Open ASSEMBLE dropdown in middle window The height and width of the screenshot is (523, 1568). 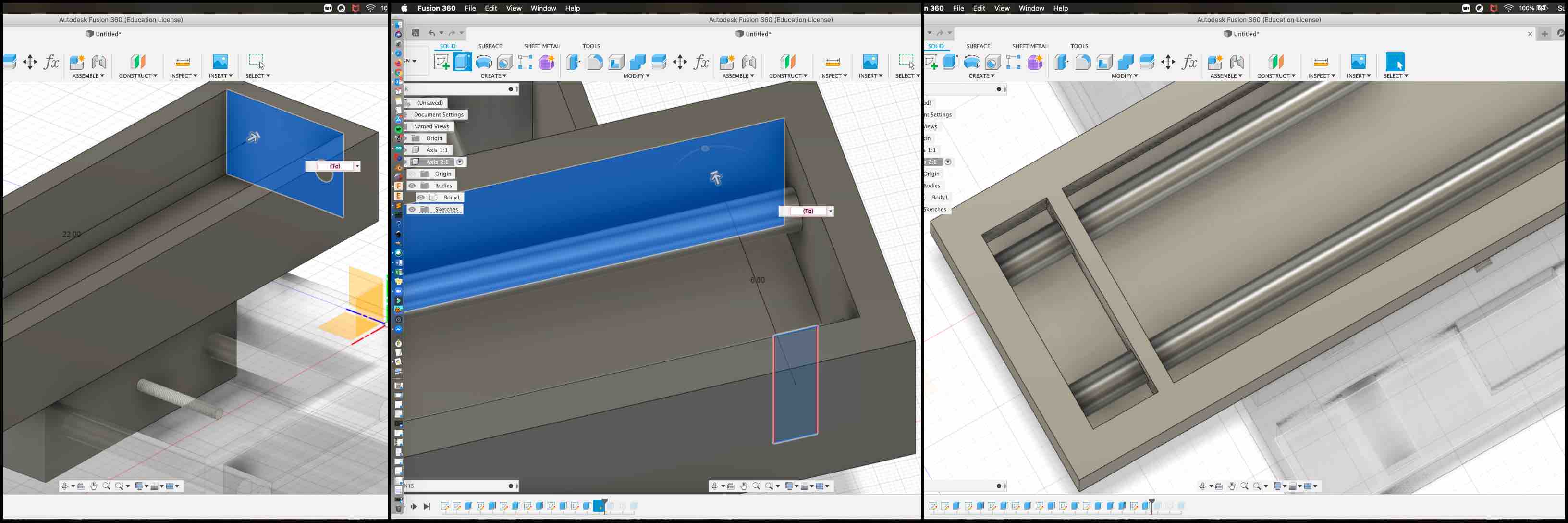[738, 76]
